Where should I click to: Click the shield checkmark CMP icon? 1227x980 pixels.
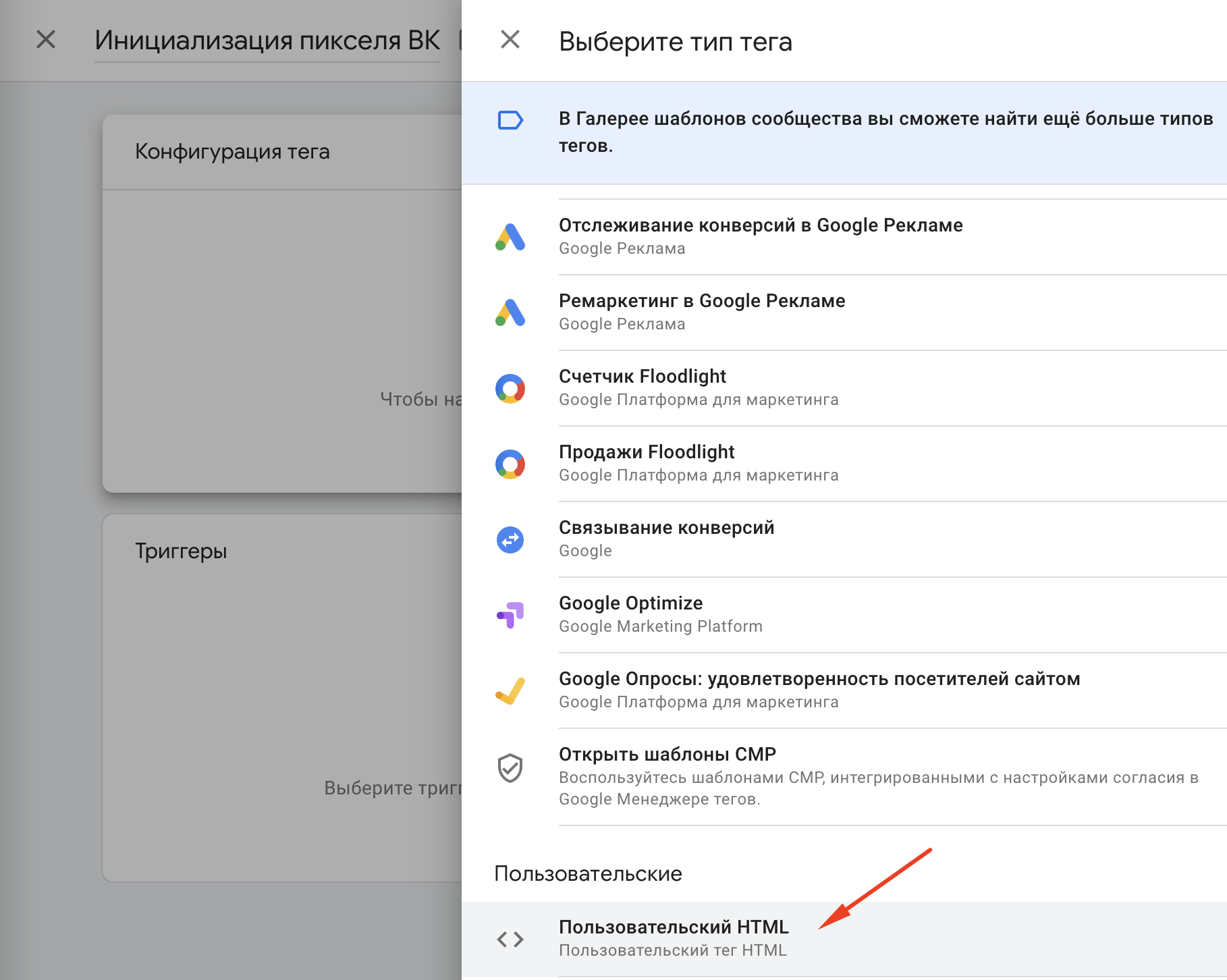pyautogui.click(x=510, y=768)
